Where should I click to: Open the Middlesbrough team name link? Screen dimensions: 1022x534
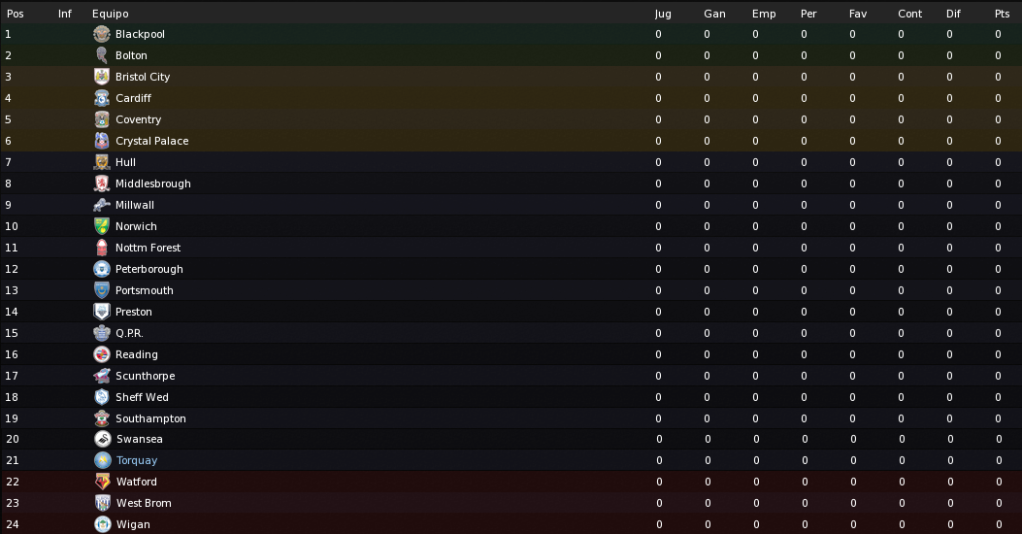[x=153, y=184]
